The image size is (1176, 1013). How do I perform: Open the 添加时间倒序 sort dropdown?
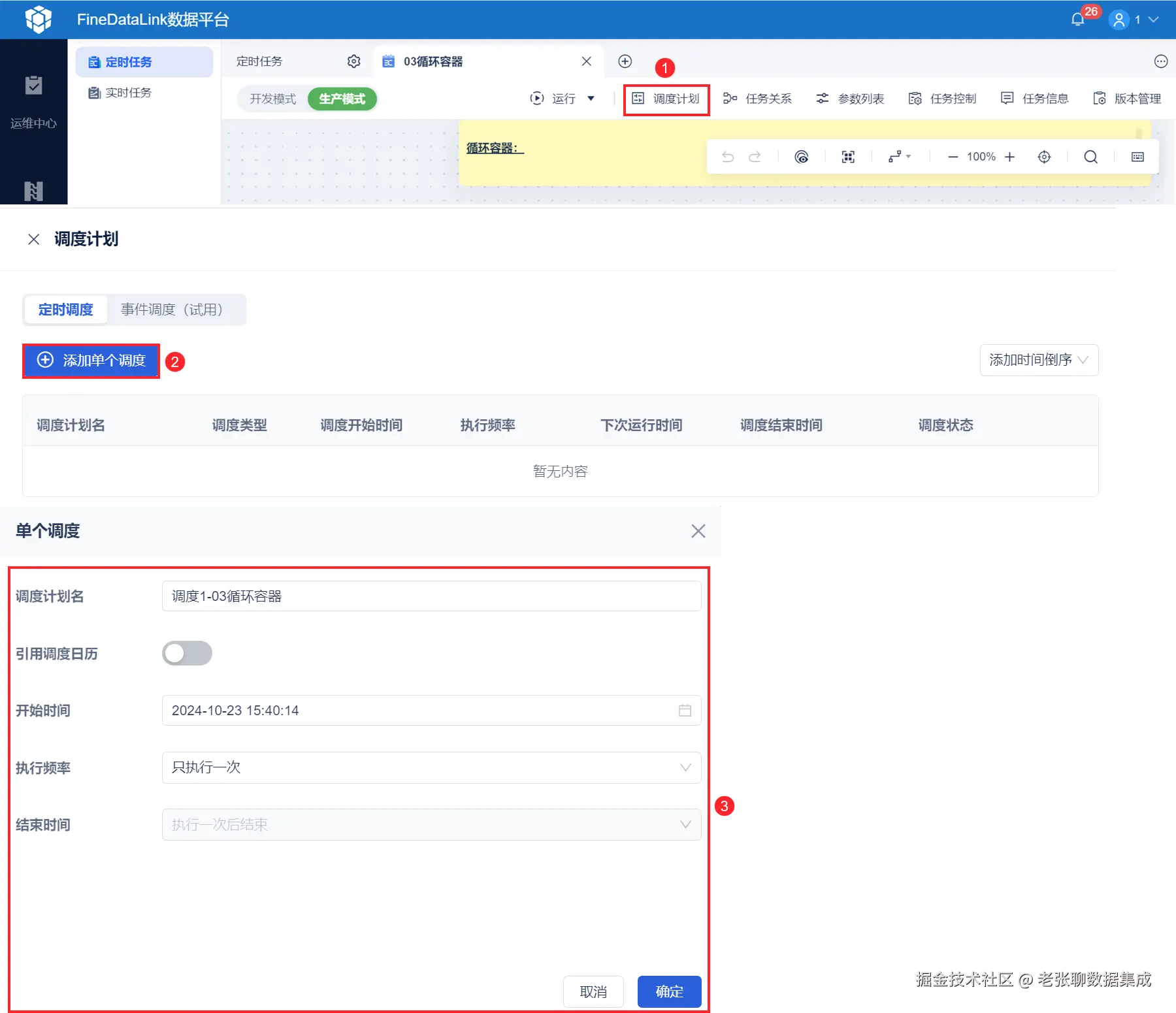click(1039, 360)
